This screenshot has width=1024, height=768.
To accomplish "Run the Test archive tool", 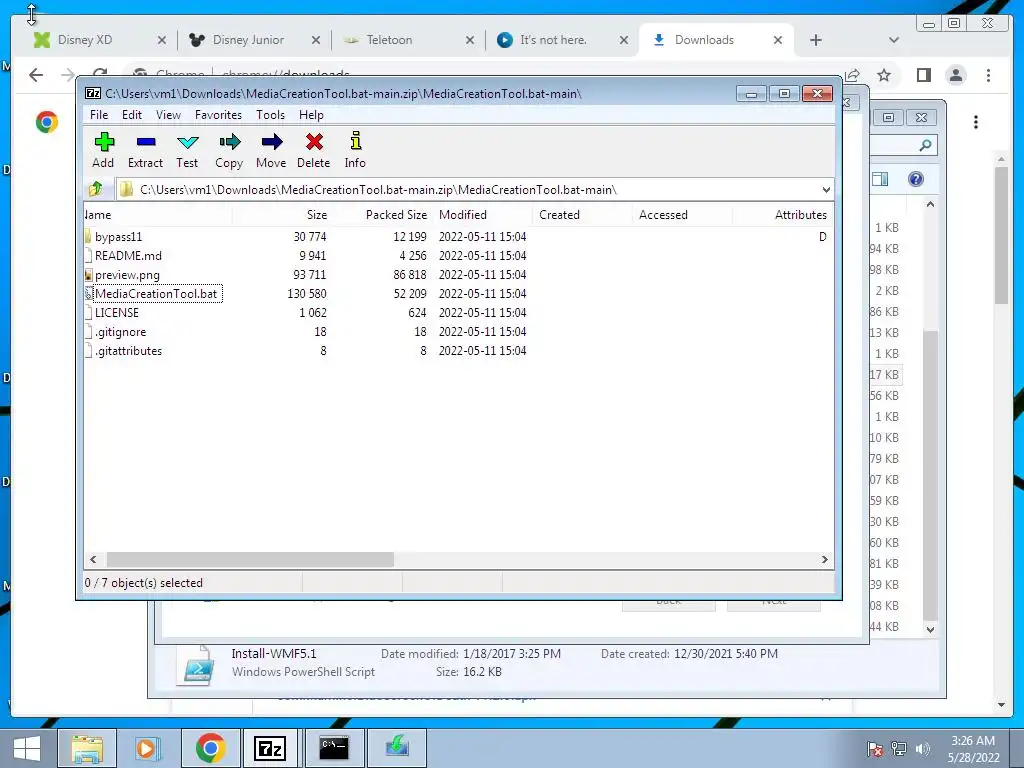I will pos(187,150).
